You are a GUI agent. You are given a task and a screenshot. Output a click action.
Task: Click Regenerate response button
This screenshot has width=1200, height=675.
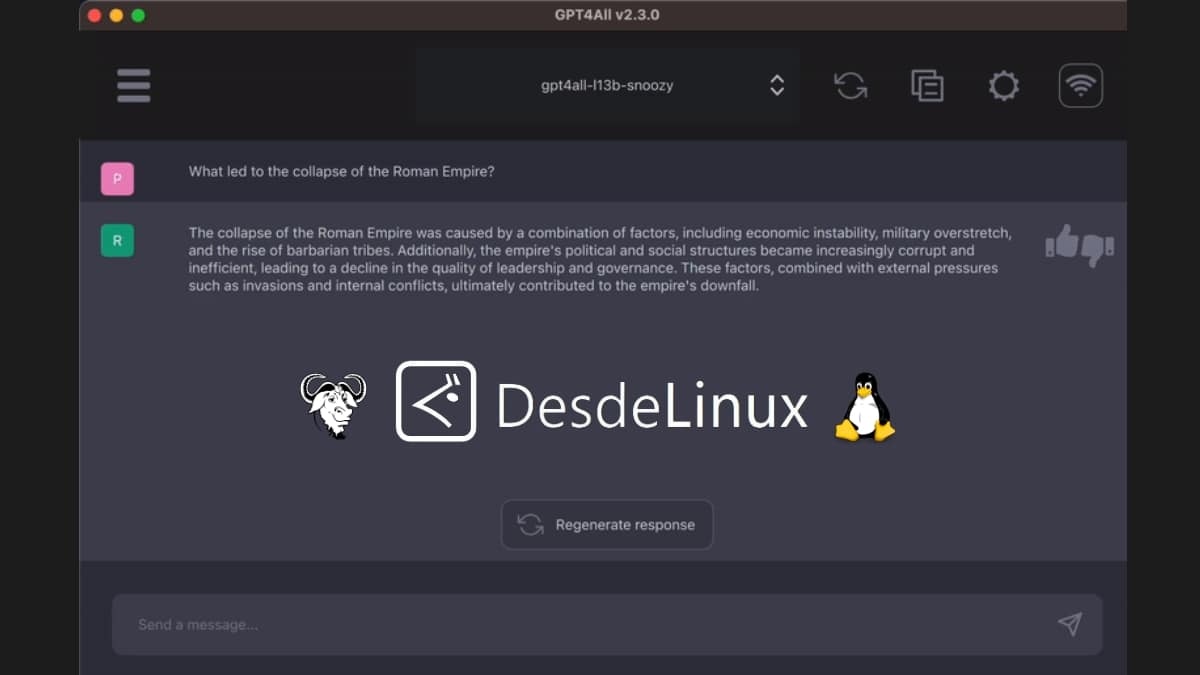[x=607, y=525]
